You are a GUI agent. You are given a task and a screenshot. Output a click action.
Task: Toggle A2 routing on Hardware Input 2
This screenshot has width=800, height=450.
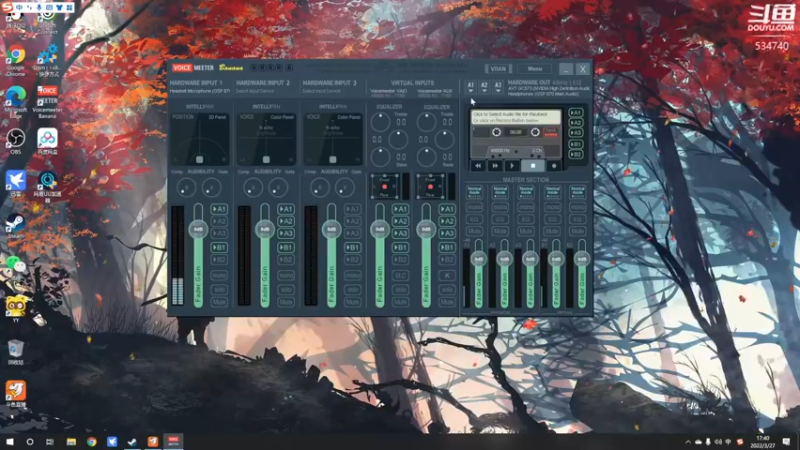tap(286, 221)
